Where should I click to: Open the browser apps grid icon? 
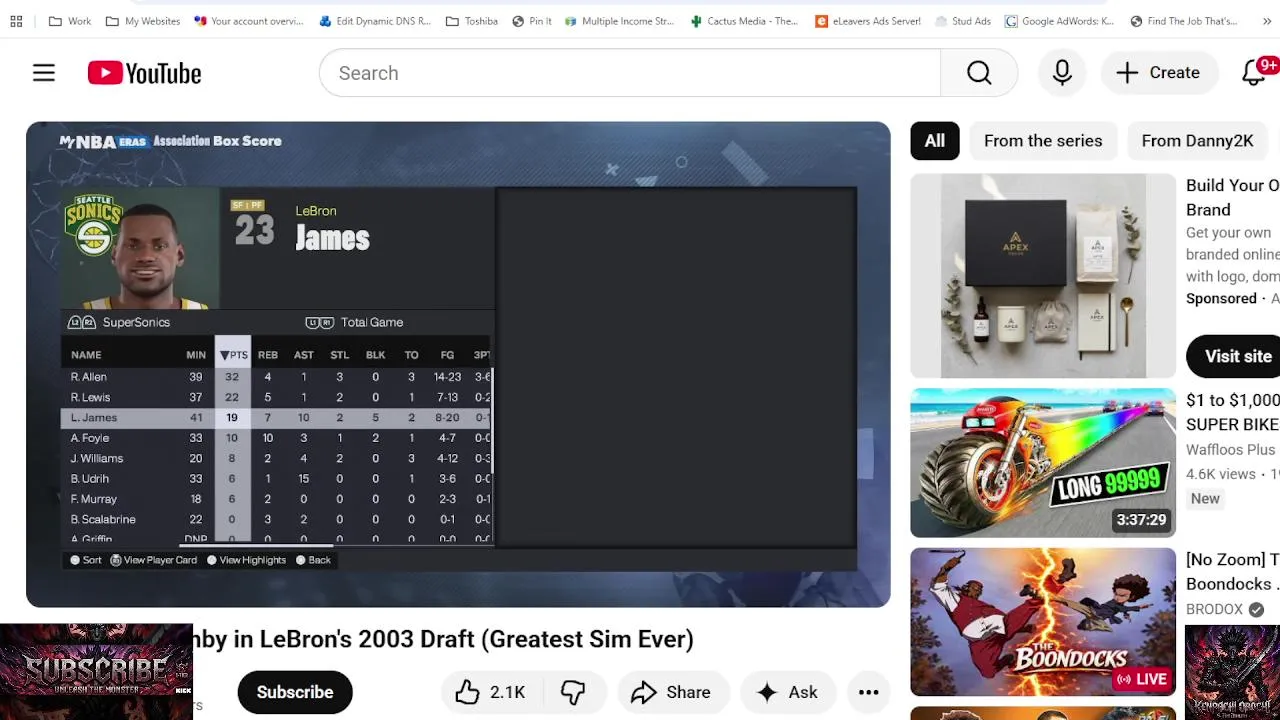(16, 21)
